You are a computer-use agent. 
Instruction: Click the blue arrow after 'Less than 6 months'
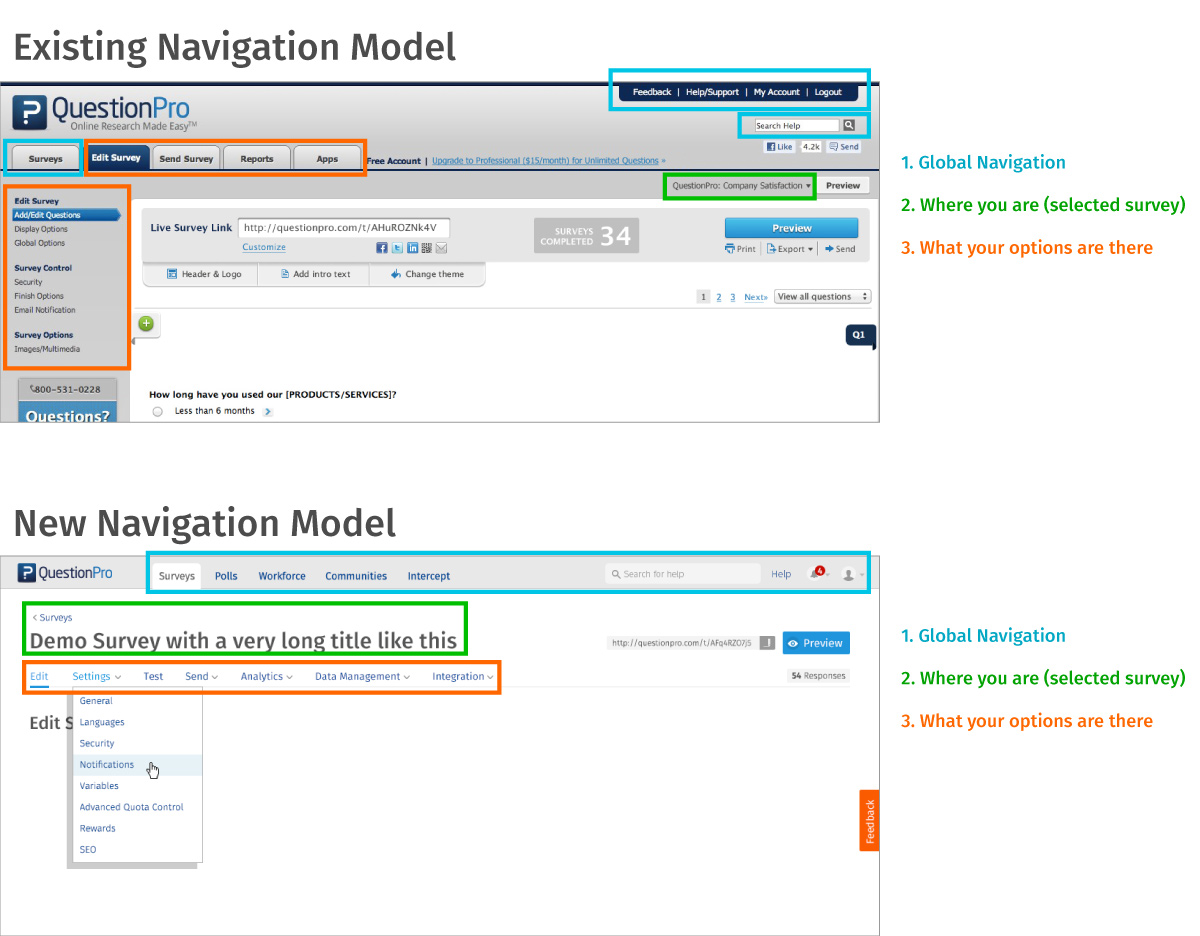(268, 411)
